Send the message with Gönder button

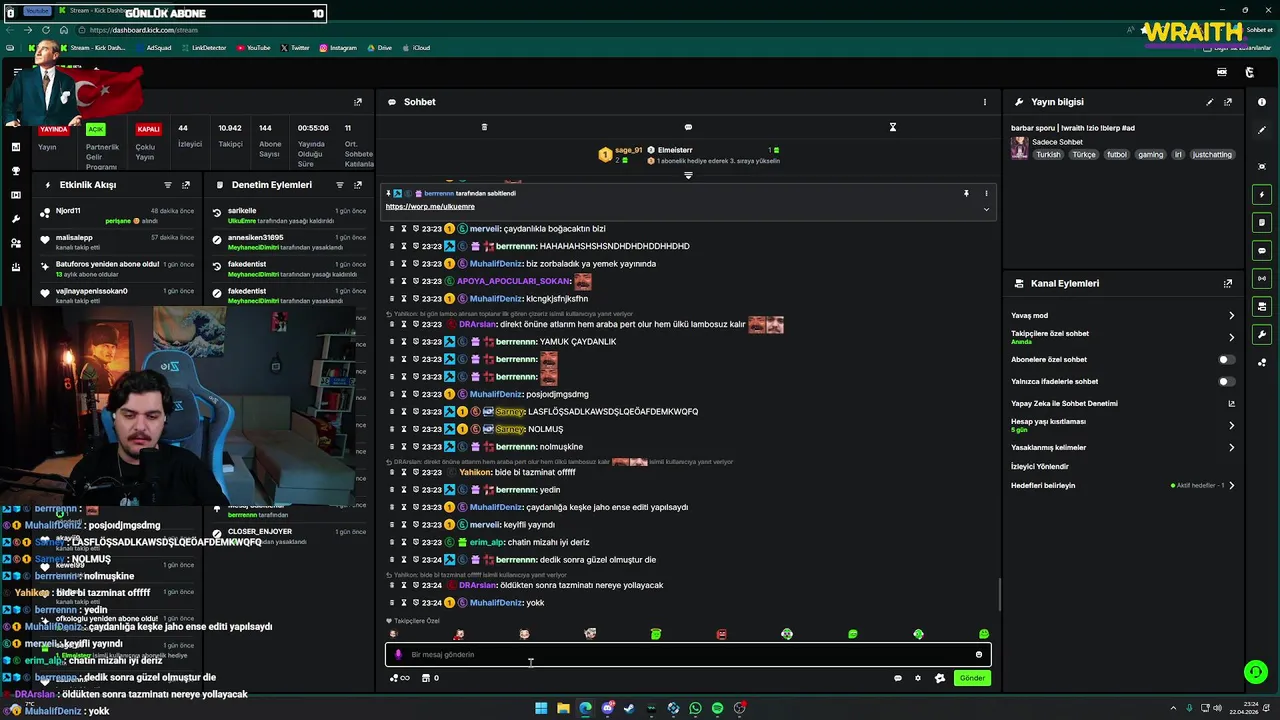click(x=972, y=678)
